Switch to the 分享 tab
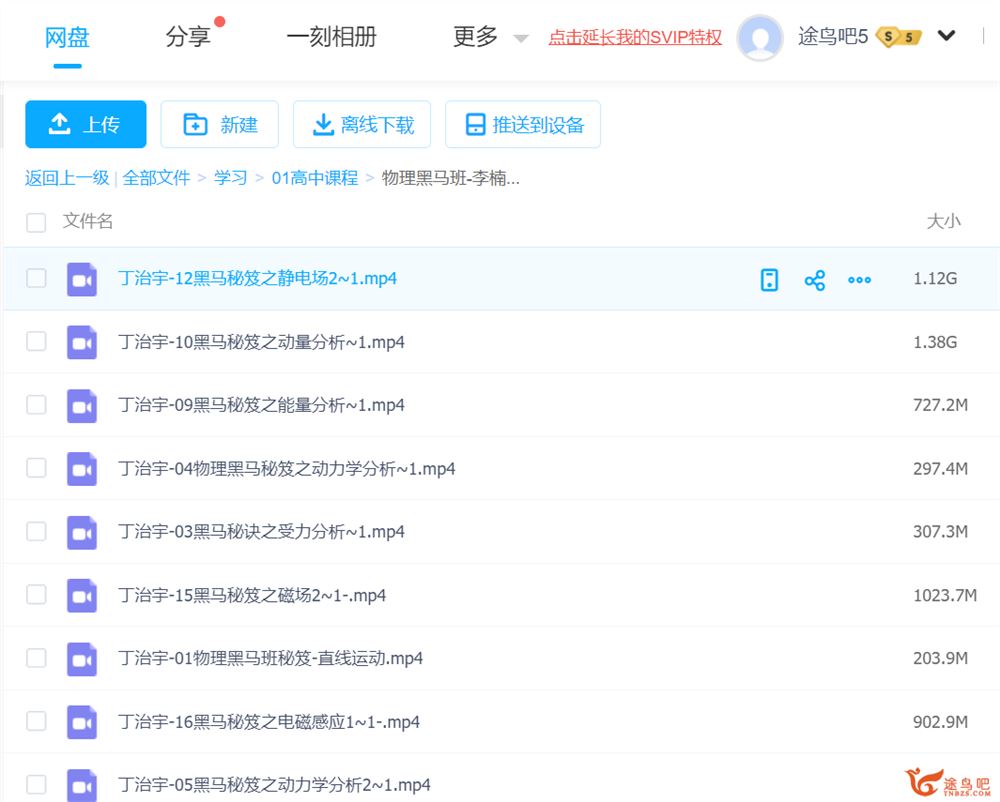The image size is (1000, 802). [188, 37]
